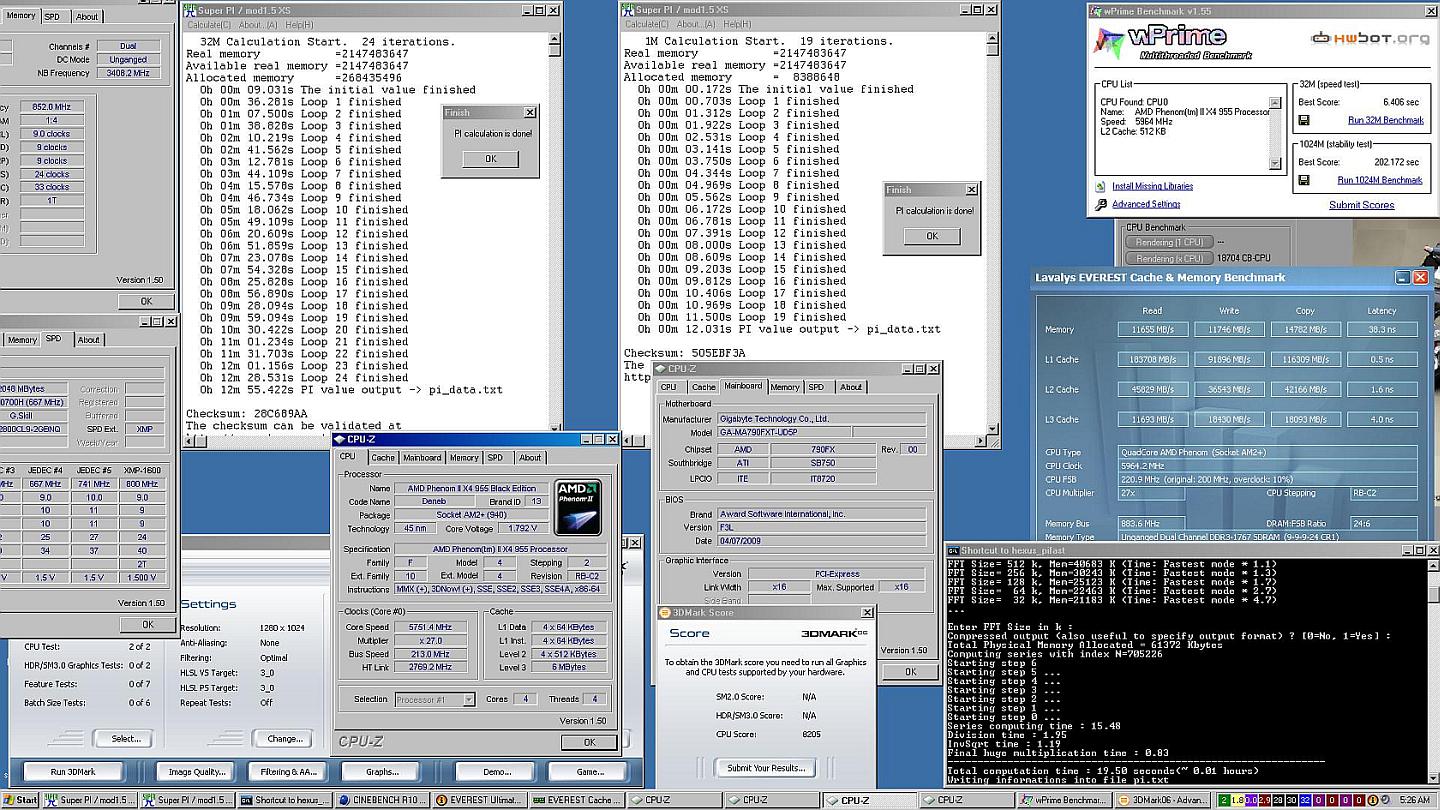Image resolution: width=1440 pixels, height=810 pixels.
Task: Click the Submit Scores link in wPrime
Action: pos(1361,205)
